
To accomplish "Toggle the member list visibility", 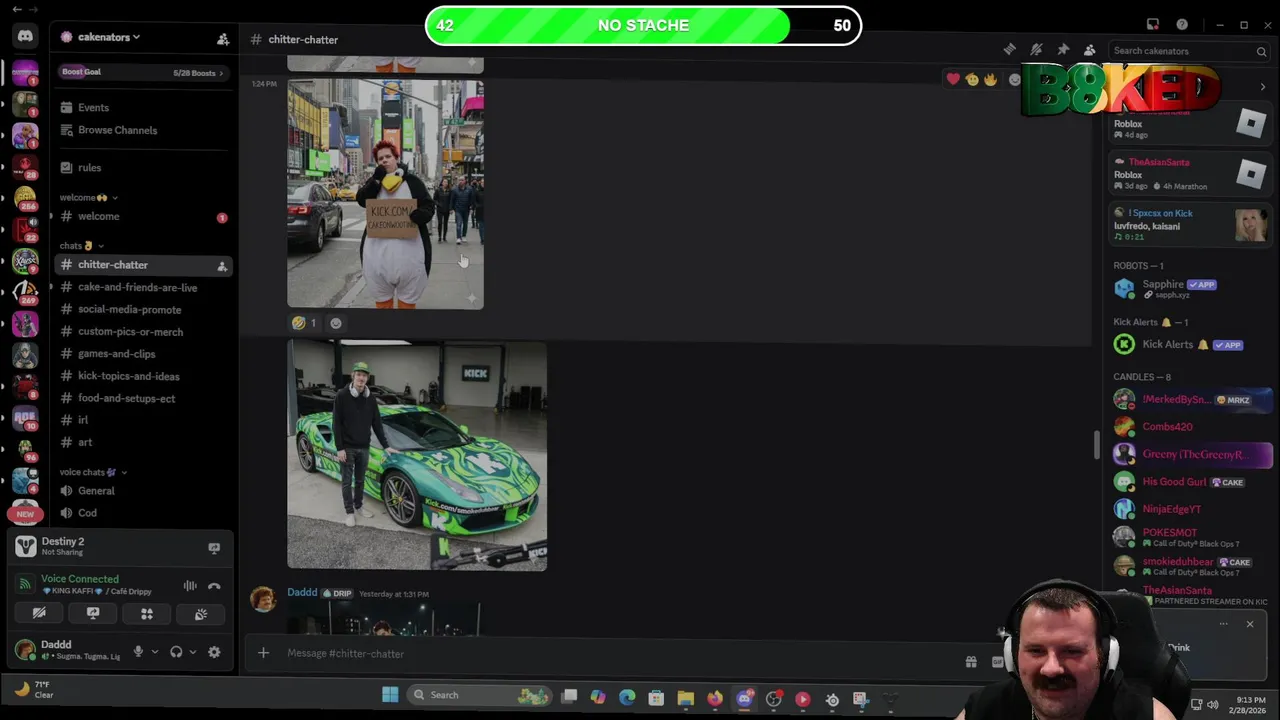I will click(1090, 50).
